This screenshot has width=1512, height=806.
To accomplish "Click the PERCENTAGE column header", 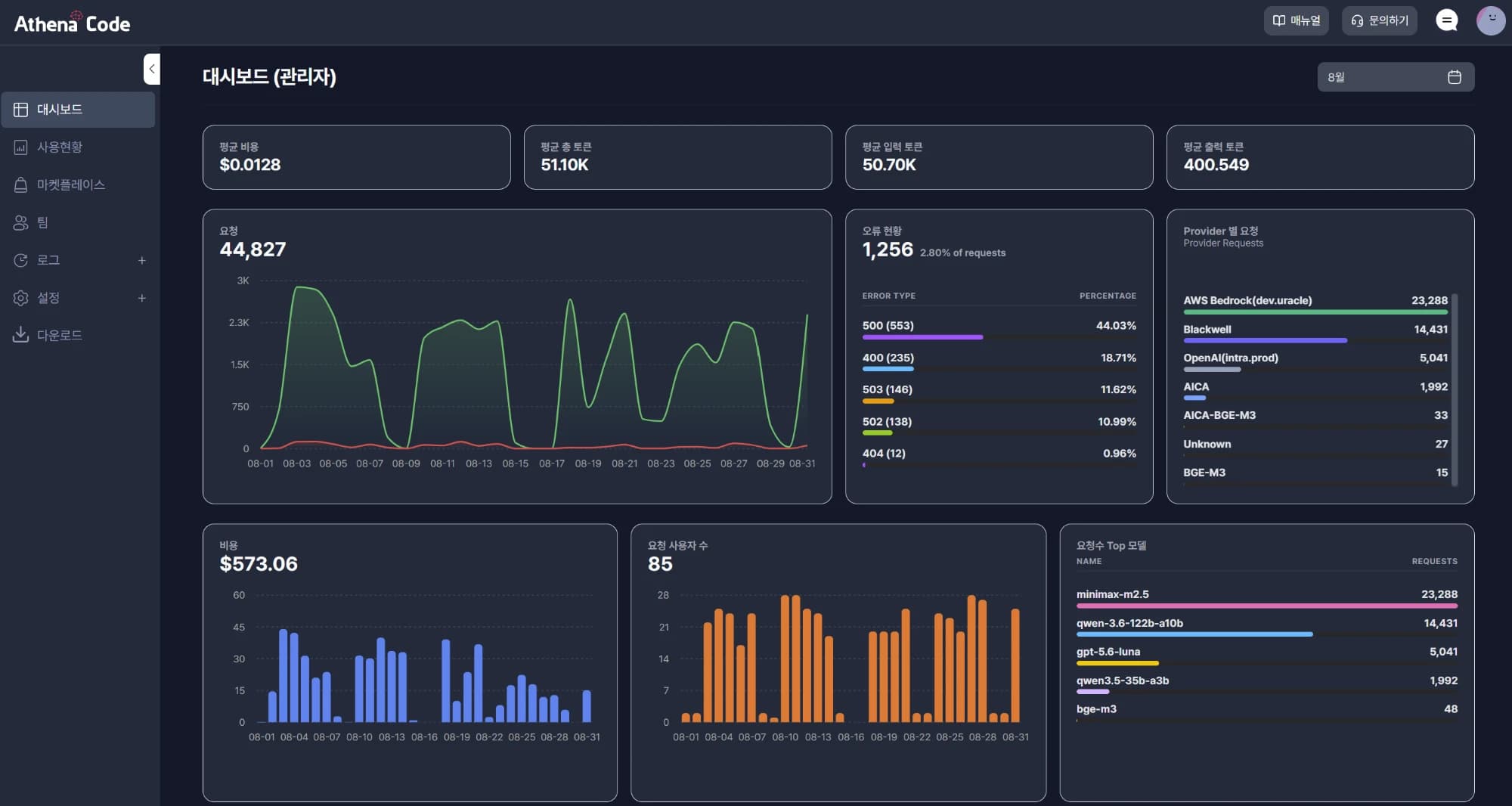I will click(1108, 296).
